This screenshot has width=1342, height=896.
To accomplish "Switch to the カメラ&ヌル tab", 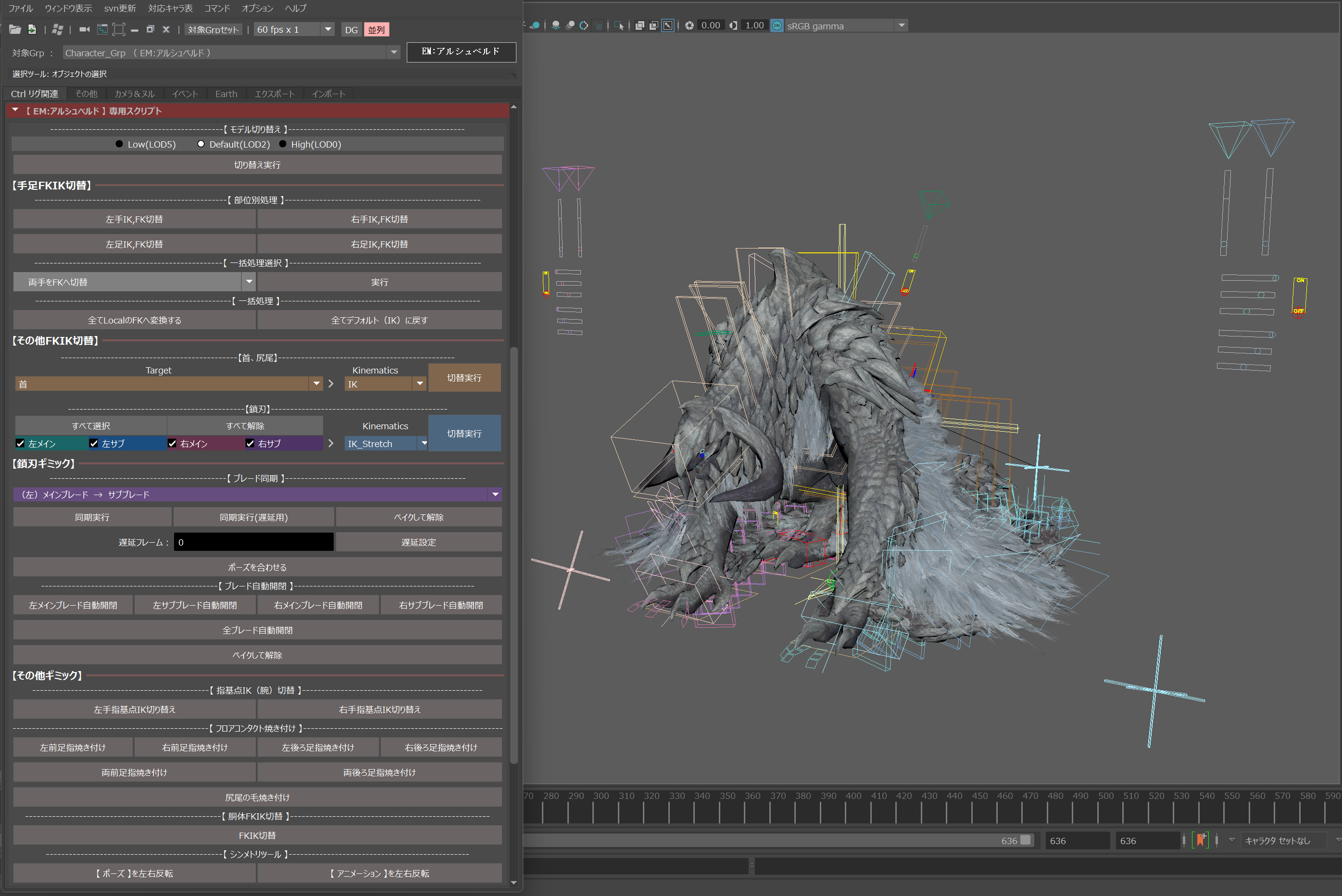I will point(134,94).
